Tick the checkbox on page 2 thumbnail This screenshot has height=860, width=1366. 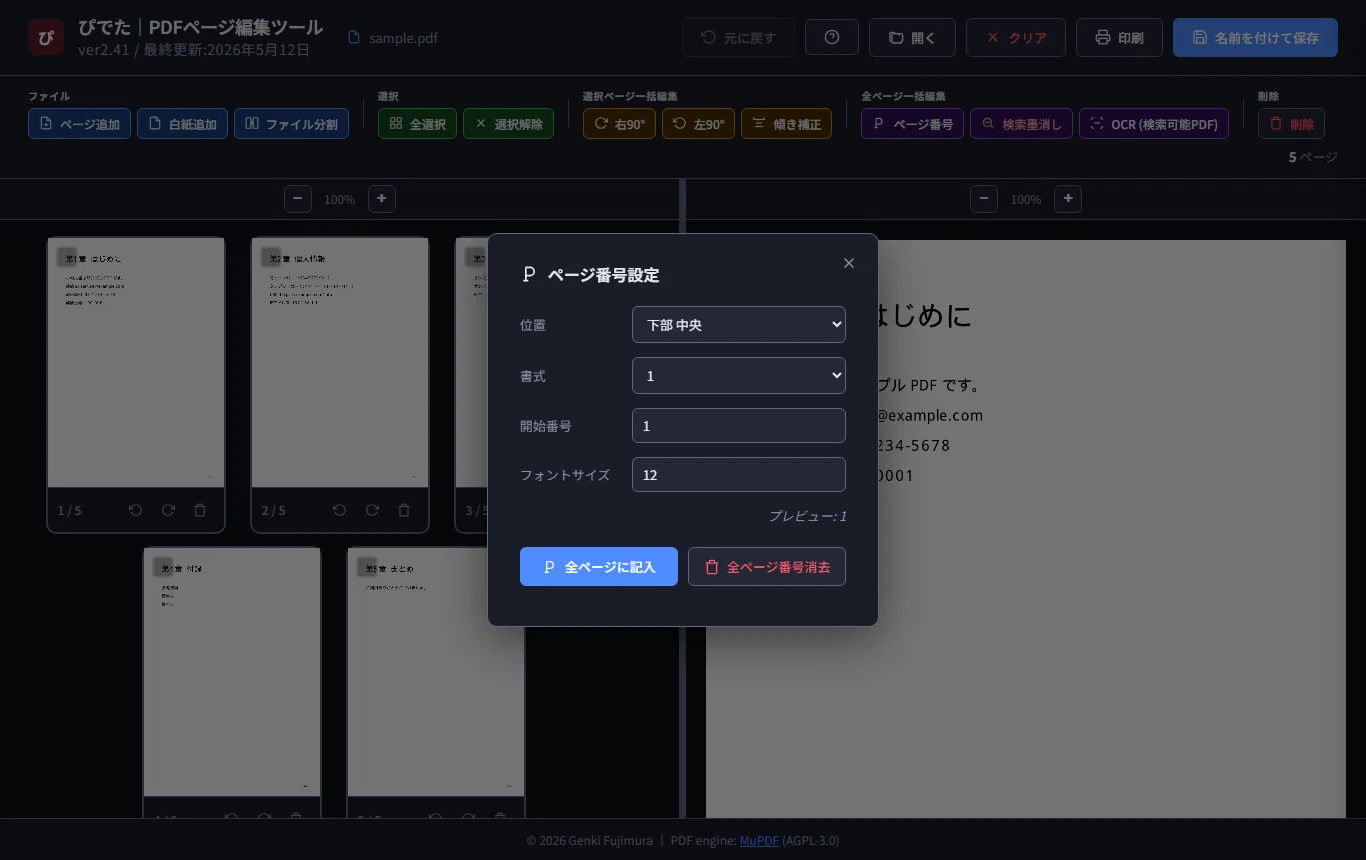point(271,257)
